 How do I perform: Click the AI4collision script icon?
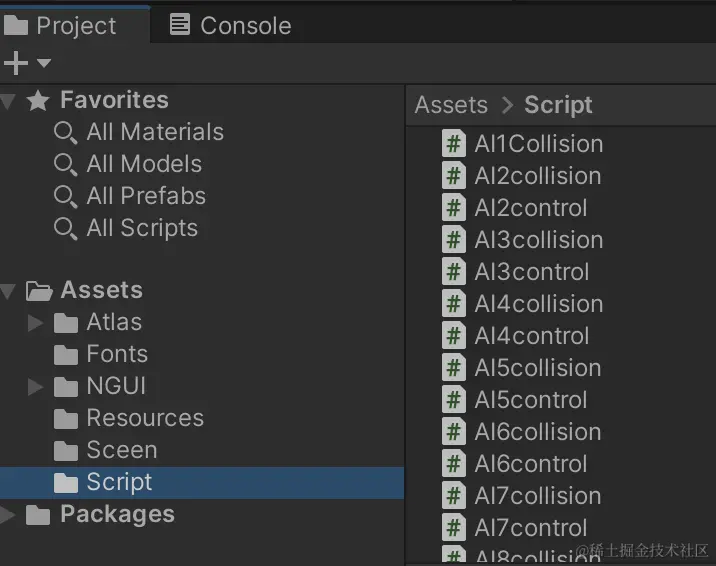[454, 304]
